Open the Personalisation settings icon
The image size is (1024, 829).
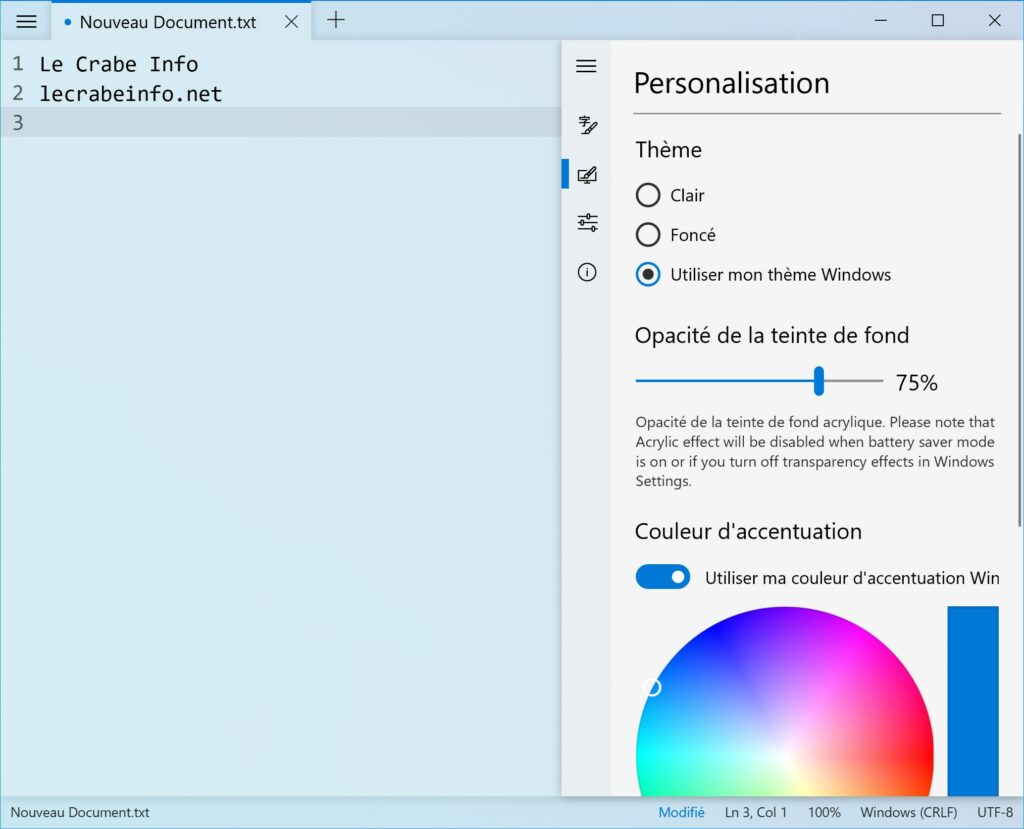(x=586, y=174)
